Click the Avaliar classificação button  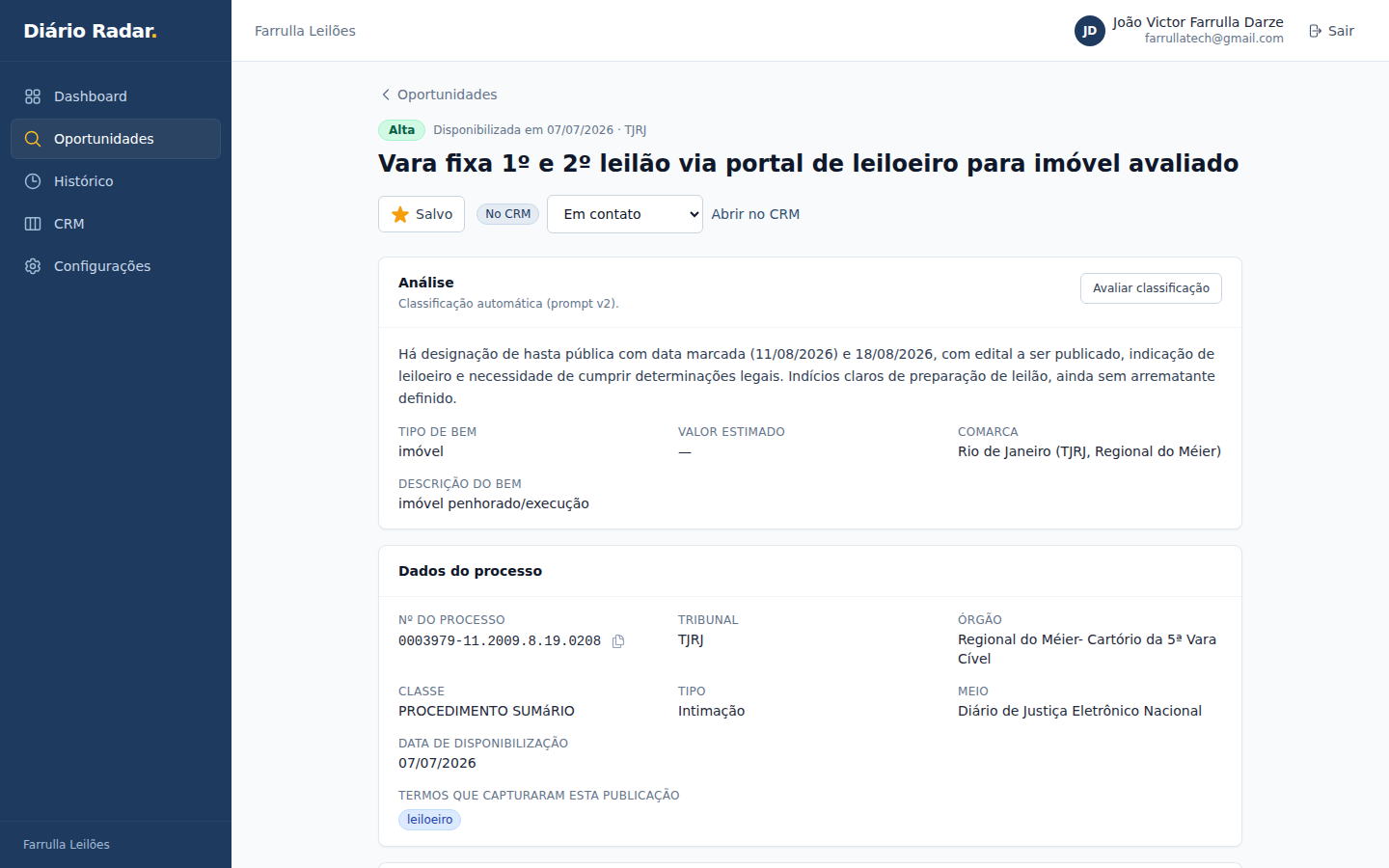point(1151,288)
